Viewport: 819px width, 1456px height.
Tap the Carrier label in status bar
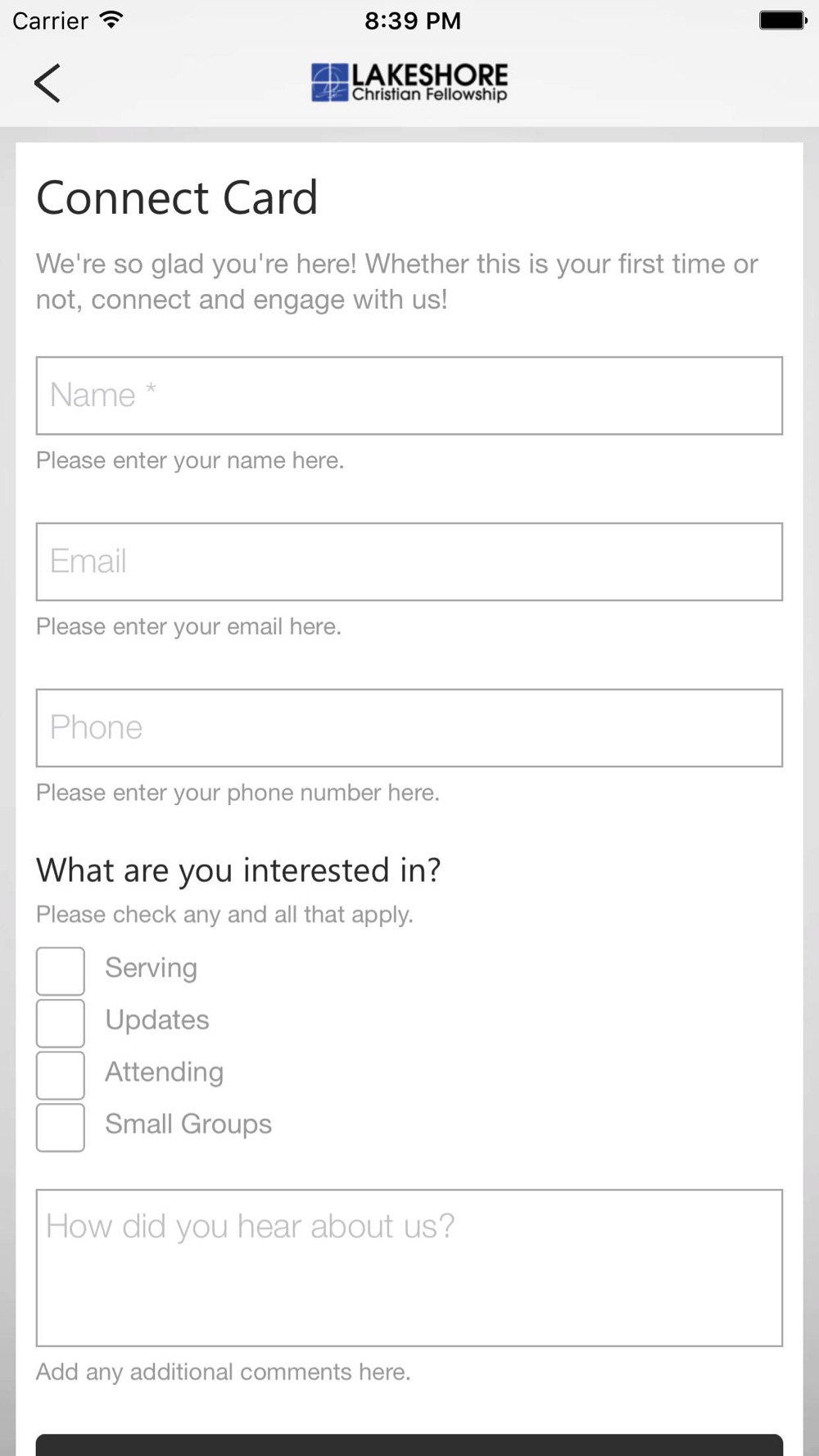tap(51, 20)
